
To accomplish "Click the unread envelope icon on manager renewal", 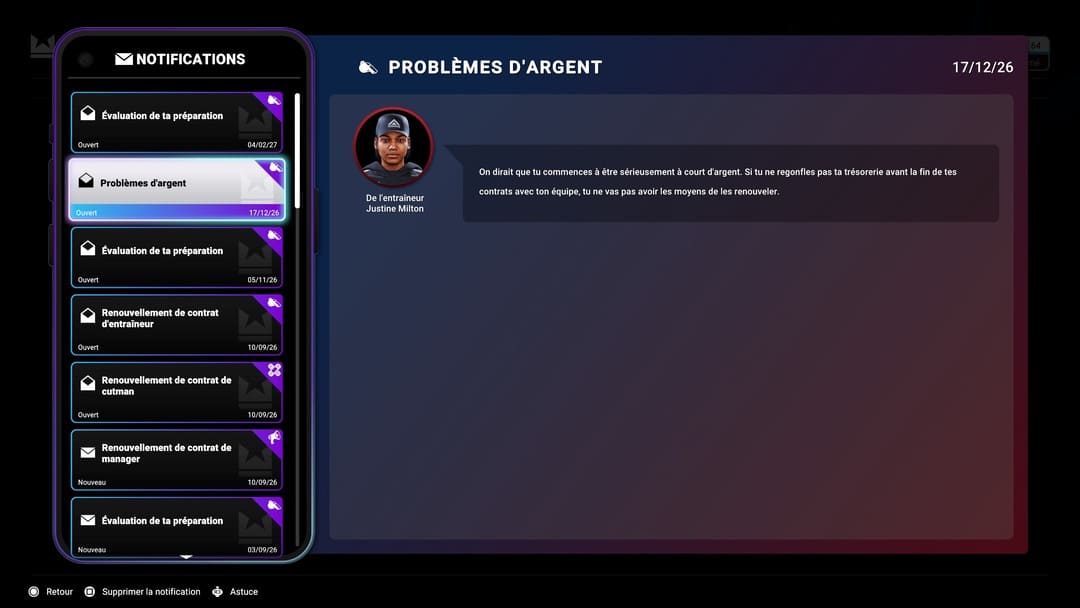I will (x=87, y=452).
